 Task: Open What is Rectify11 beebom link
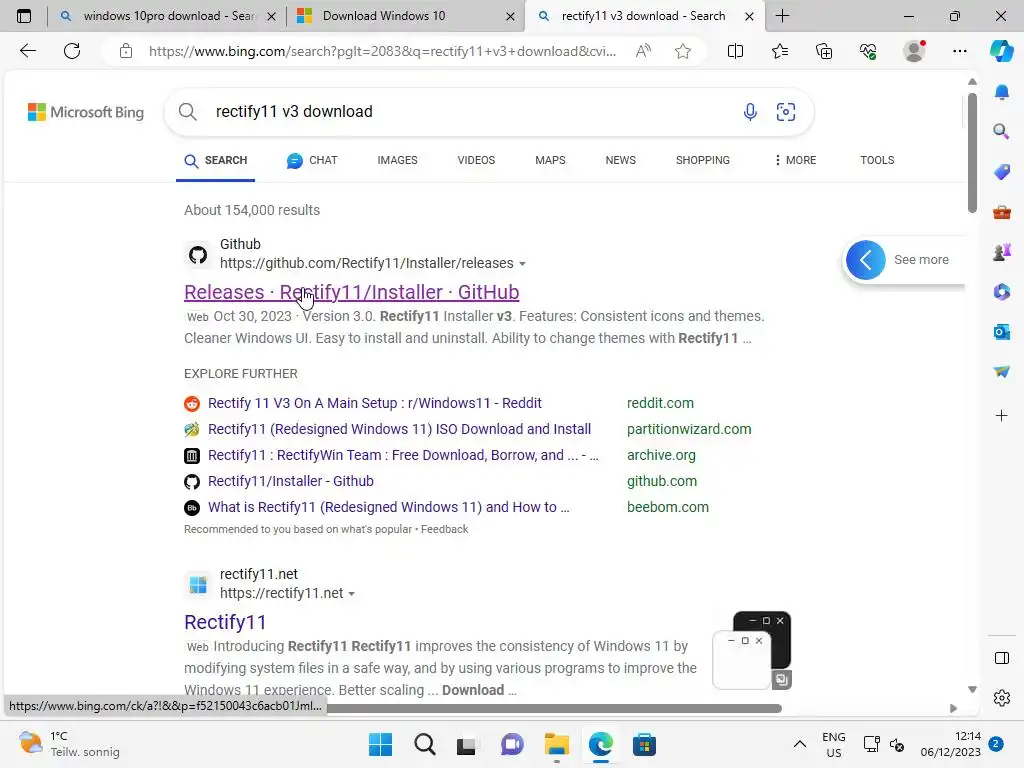pyautogui.click(x=388, y=507)
